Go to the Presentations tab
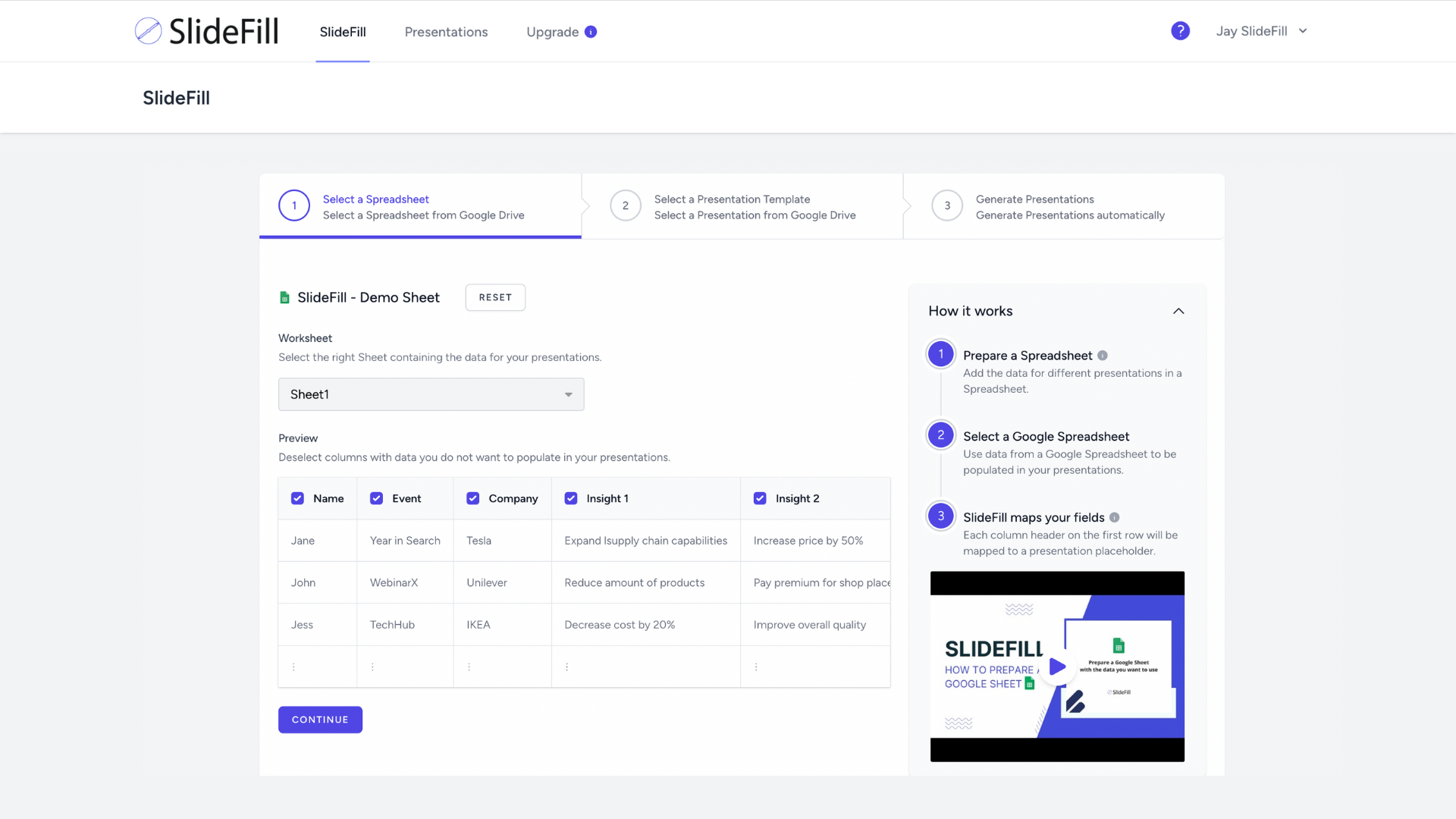Image resolution: width=1456 pixels, height=819 pixels. click(446, 32)
